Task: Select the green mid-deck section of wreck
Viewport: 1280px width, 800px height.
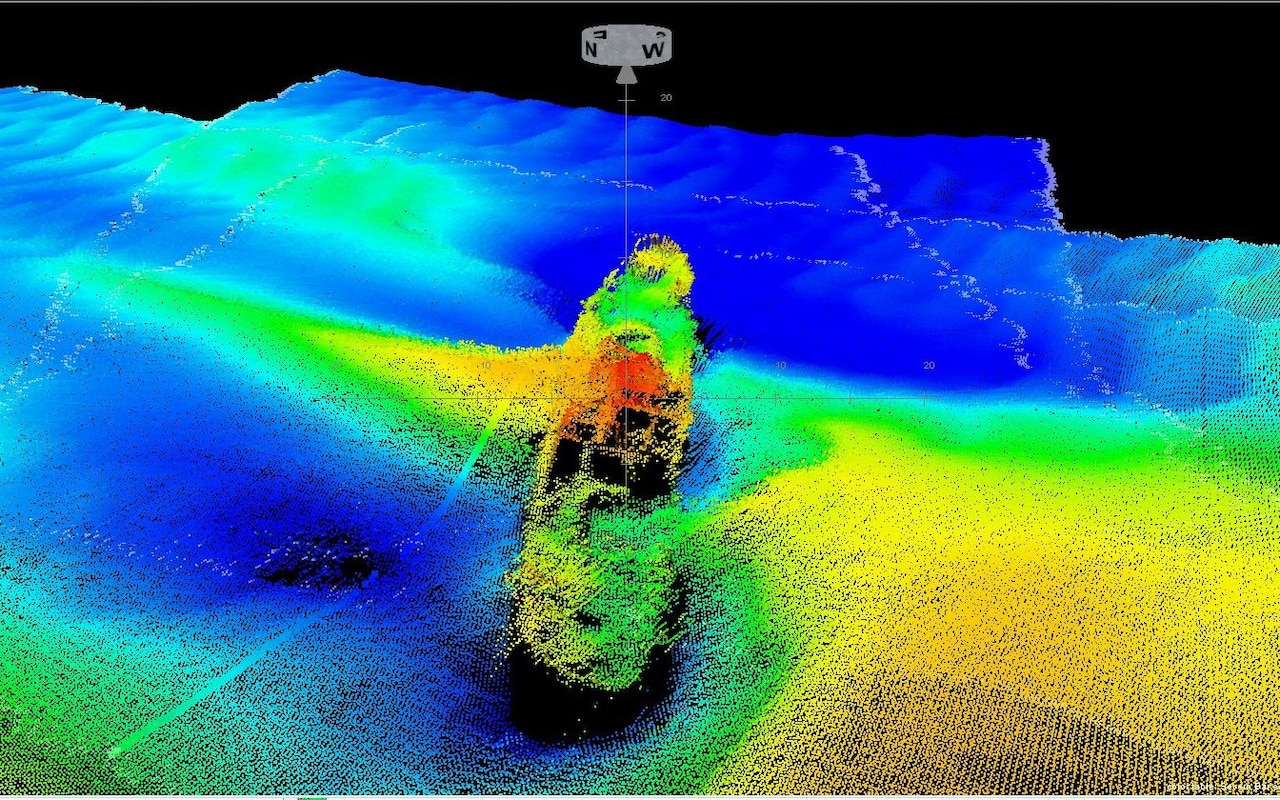Action: pyautogui.click(x=600, y=580)
